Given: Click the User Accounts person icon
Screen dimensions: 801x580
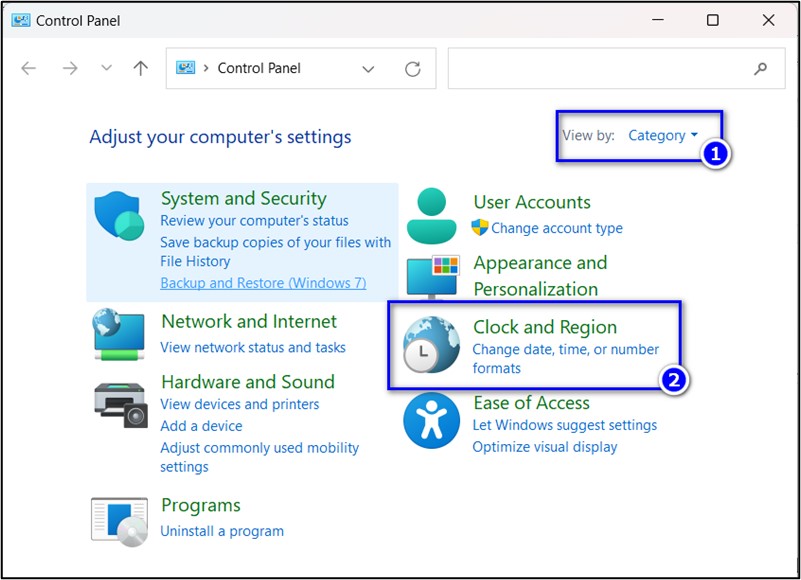Looking at the screenshot, I should (x=432, y=215).
